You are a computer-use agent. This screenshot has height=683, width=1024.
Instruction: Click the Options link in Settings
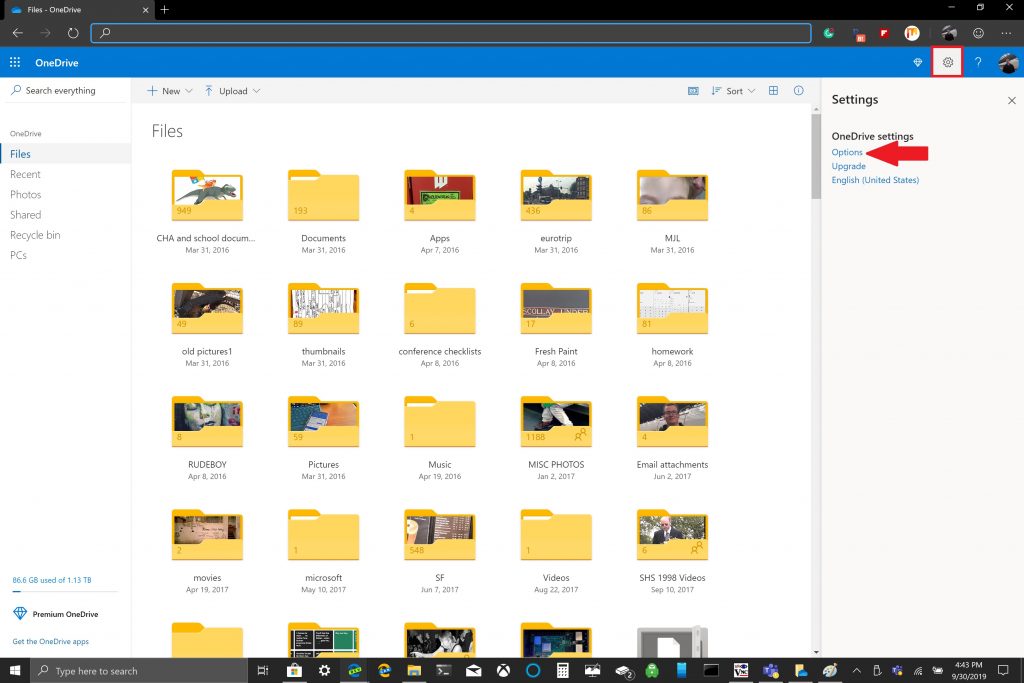coord(846,152)
